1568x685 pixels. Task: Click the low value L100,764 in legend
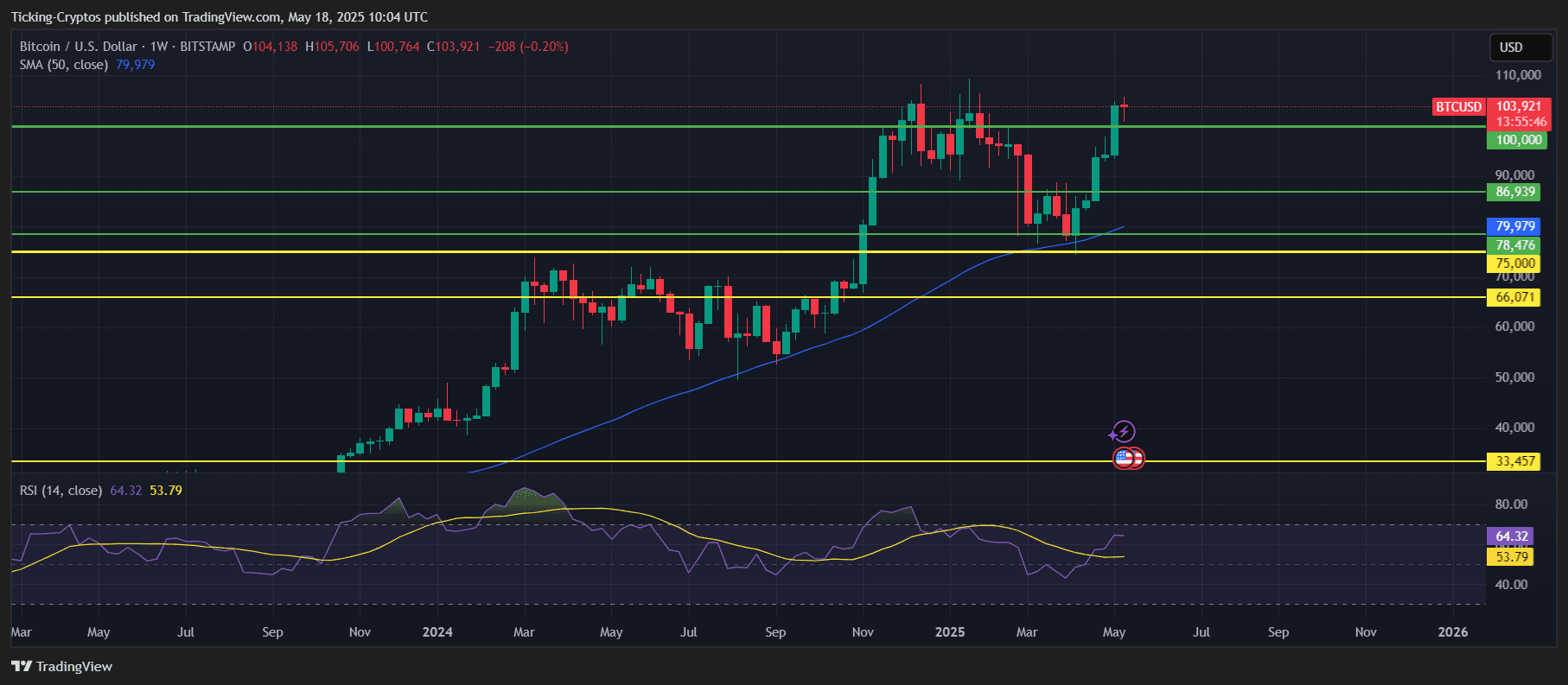tap(393, 47)
